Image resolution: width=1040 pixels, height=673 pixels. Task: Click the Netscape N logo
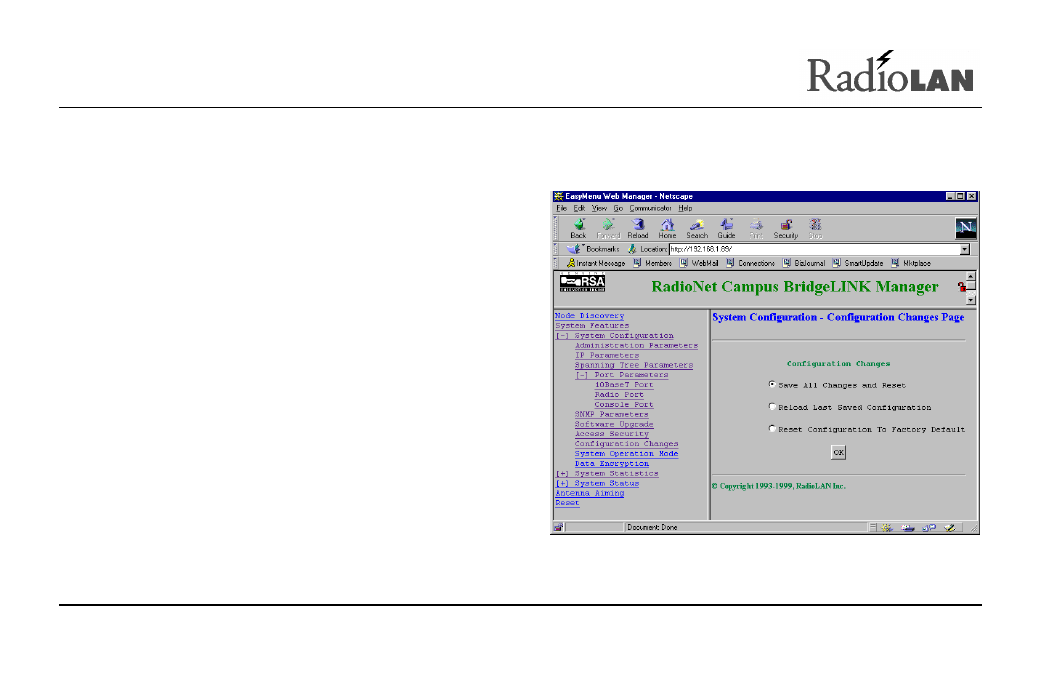coord(966,228)
